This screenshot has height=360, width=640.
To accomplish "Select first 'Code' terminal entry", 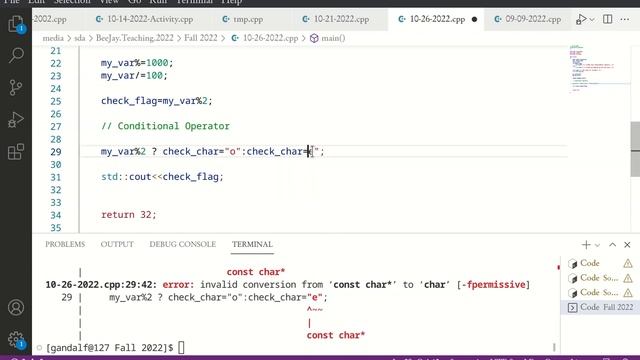I will [600, 263].
